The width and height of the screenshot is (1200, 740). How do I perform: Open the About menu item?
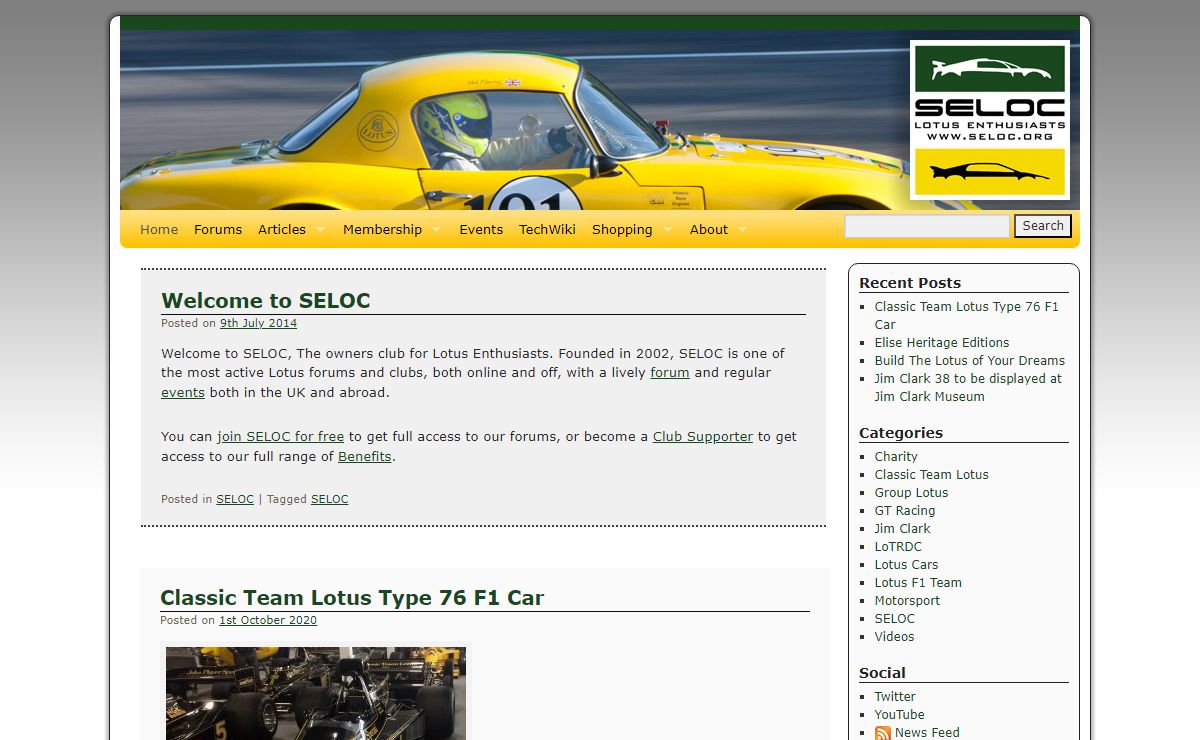pyautogui.click(x=709, y=229)
